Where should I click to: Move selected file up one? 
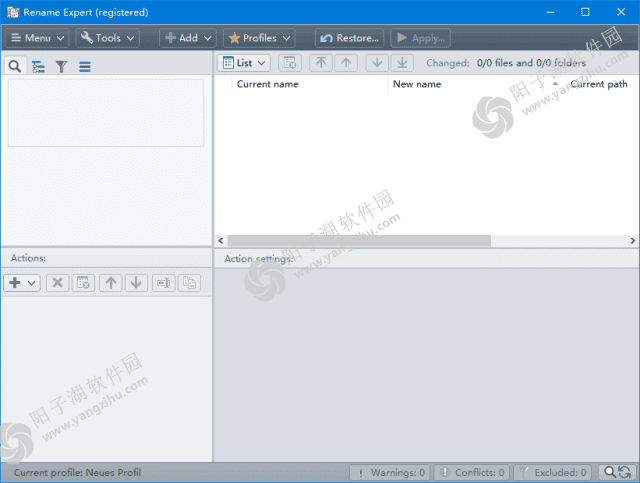(x=346, y=63)
